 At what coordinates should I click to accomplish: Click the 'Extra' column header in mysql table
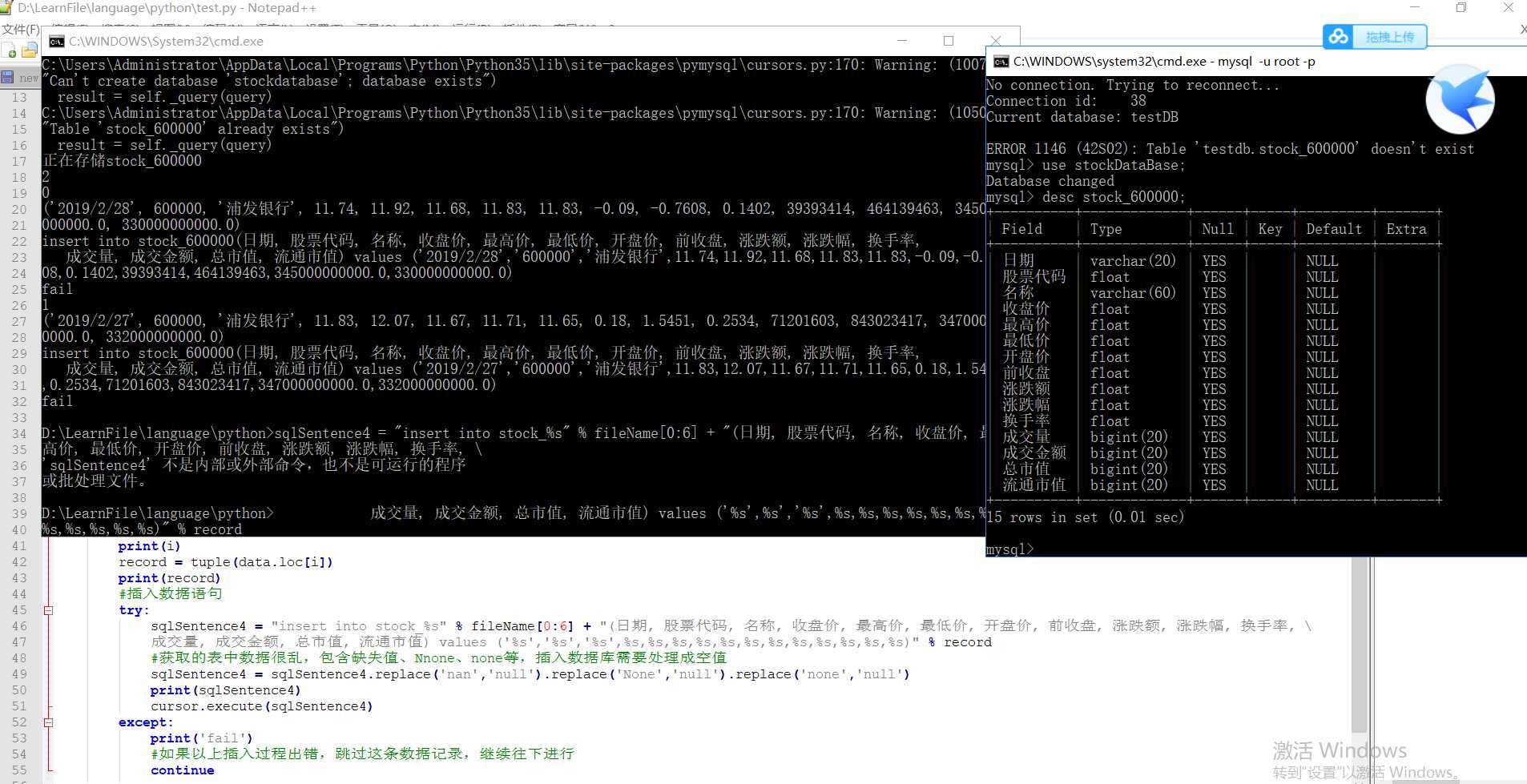(1406, 229)
